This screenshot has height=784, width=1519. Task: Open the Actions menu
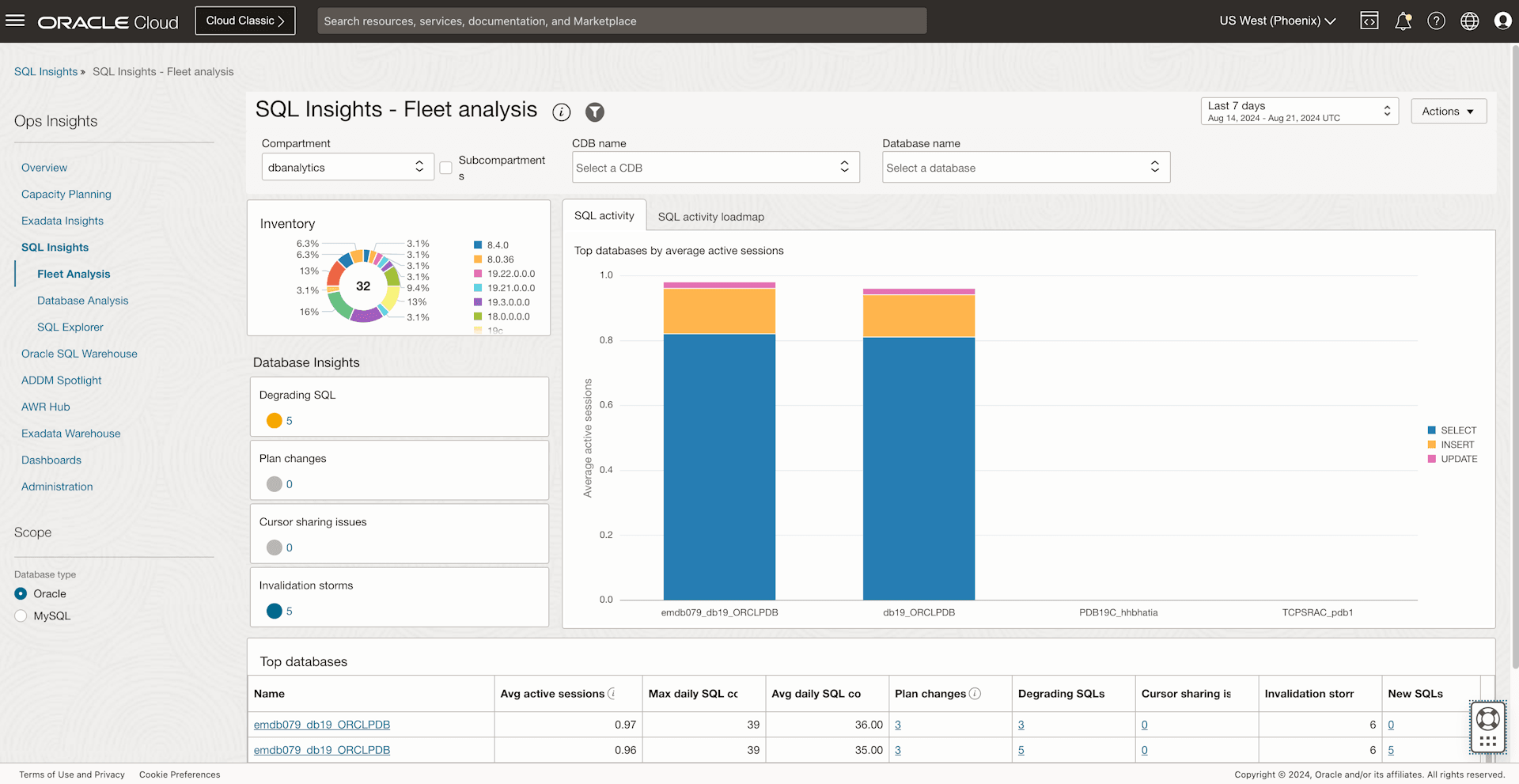1448,111
